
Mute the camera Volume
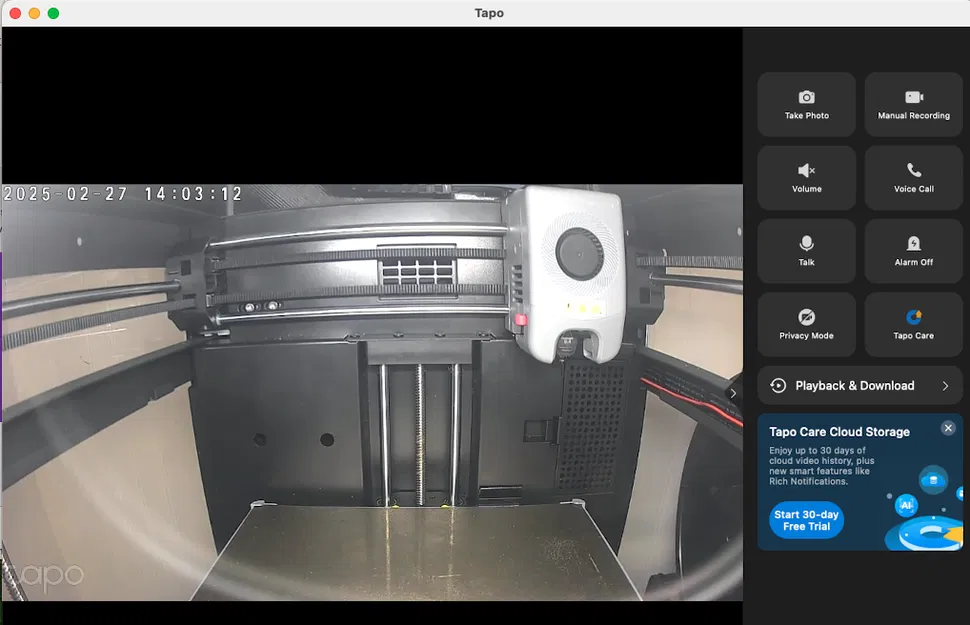806,170
